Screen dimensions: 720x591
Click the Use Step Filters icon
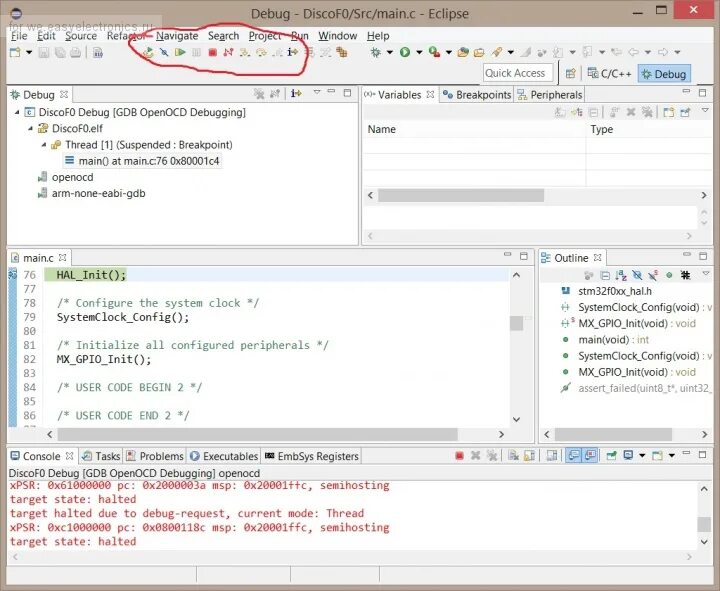click(326, 52)
